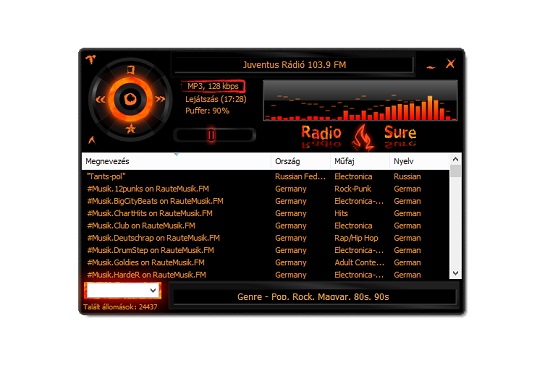Skip to next station
The image size is (550, 373).
pyautogui.click(x=160, y=99)
